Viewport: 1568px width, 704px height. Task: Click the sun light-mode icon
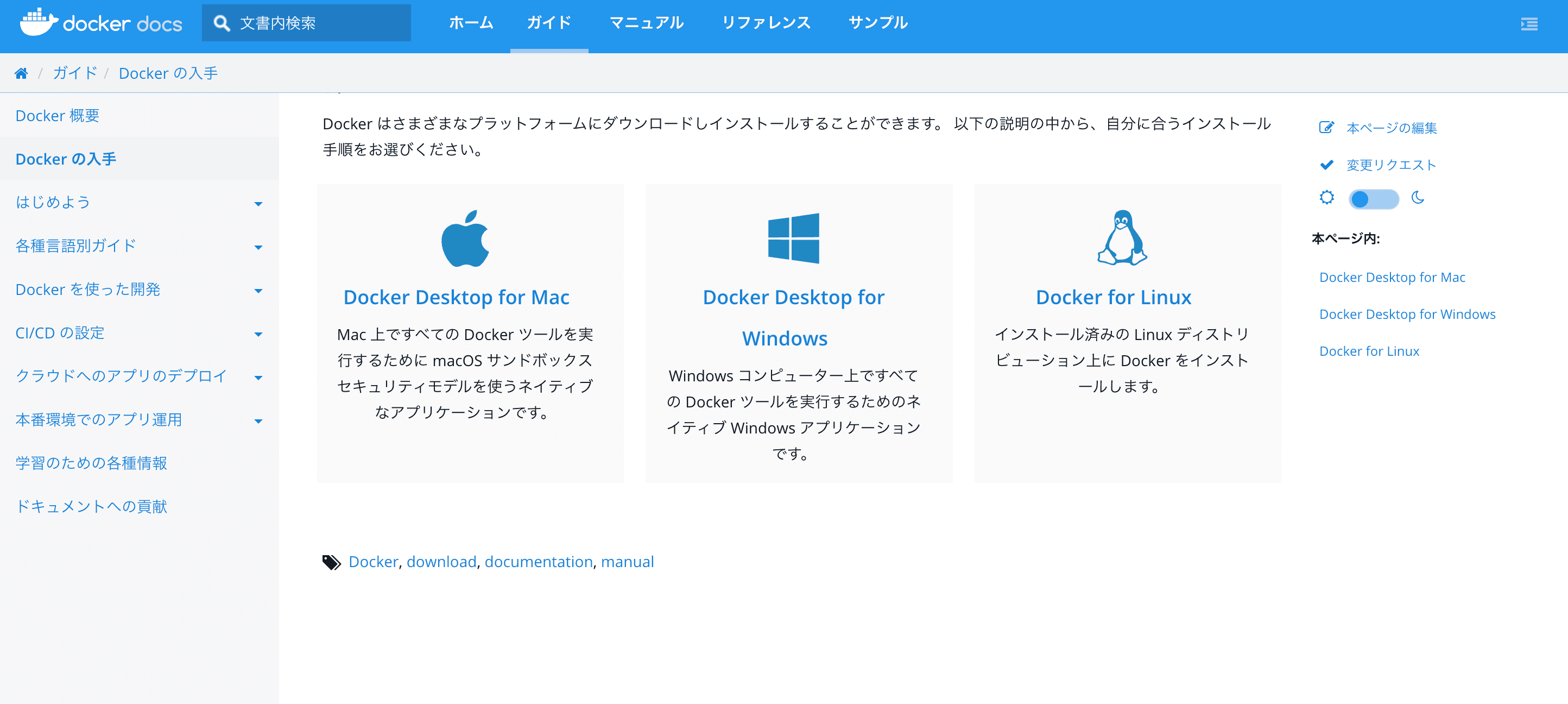[x=1327, y=197]
